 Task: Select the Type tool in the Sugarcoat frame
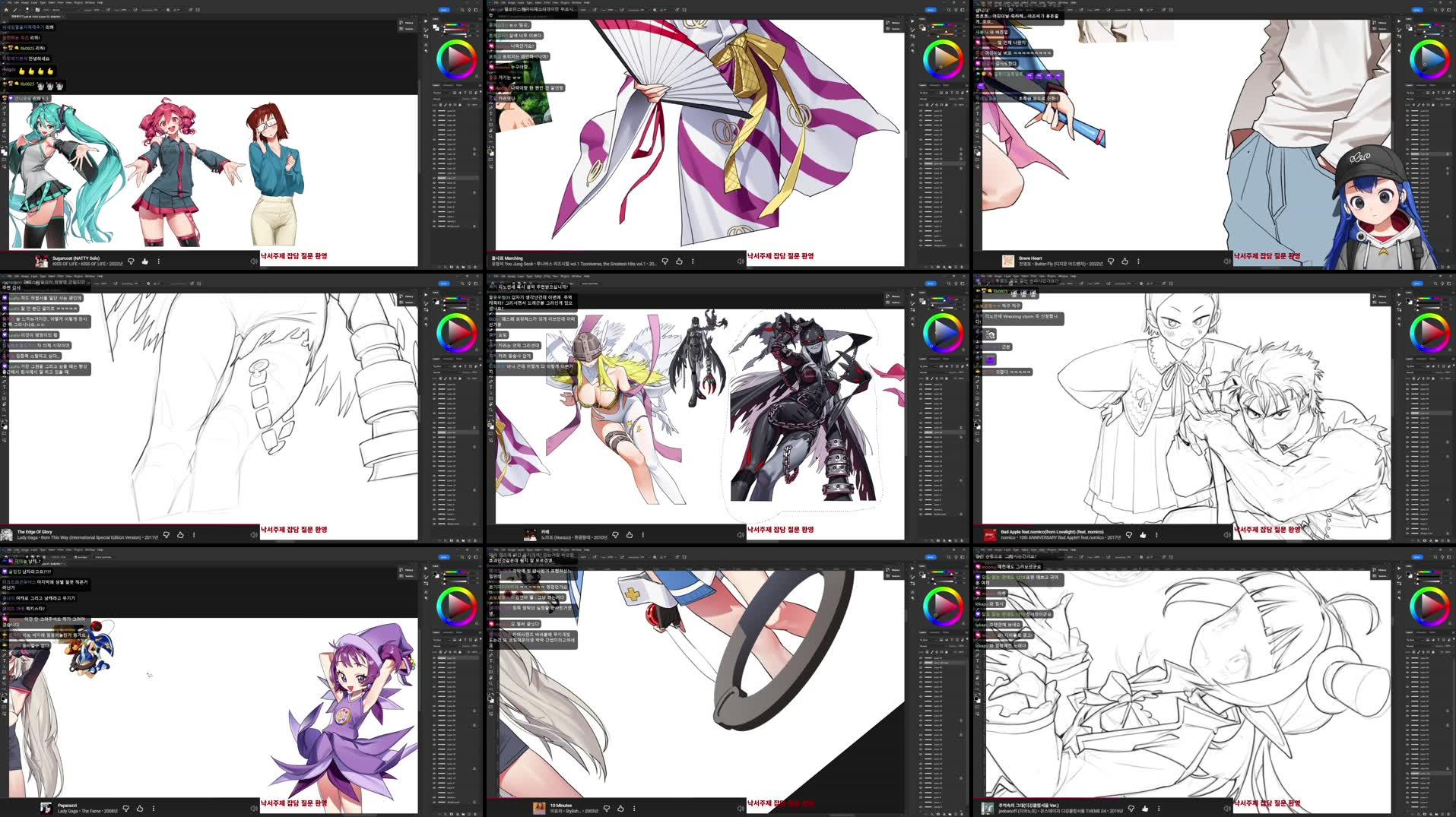click(x=5, y=114)
